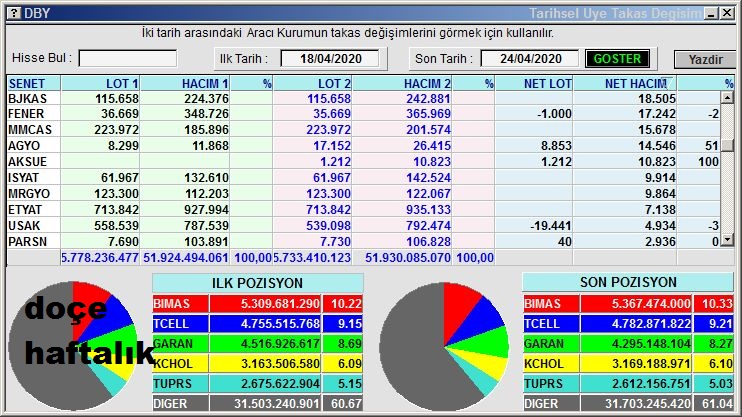Viewport: 742px width, 417px height.
Task: Click BIMAS value 5.367.474.000
Action: point(651,303)
